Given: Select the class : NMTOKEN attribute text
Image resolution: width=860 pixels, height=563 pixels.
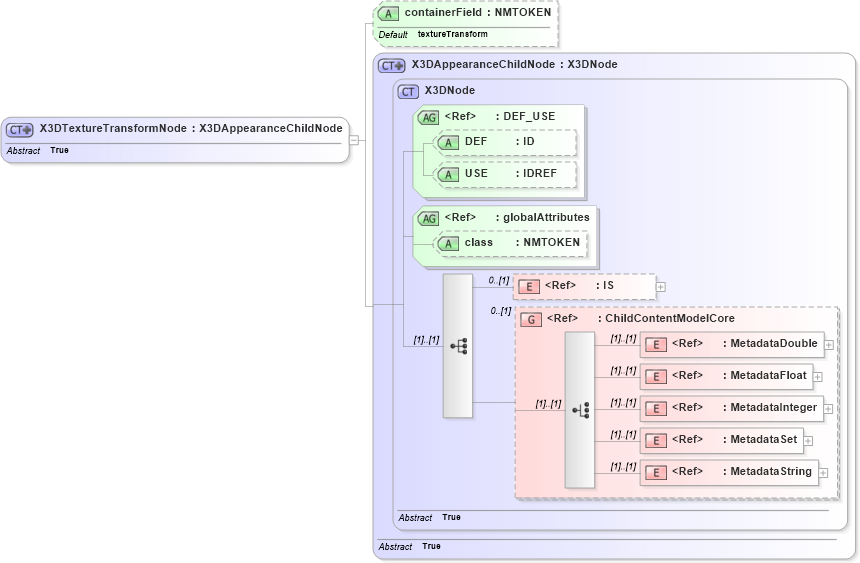Looking at the screenshot, I should (x=522, y=243).
